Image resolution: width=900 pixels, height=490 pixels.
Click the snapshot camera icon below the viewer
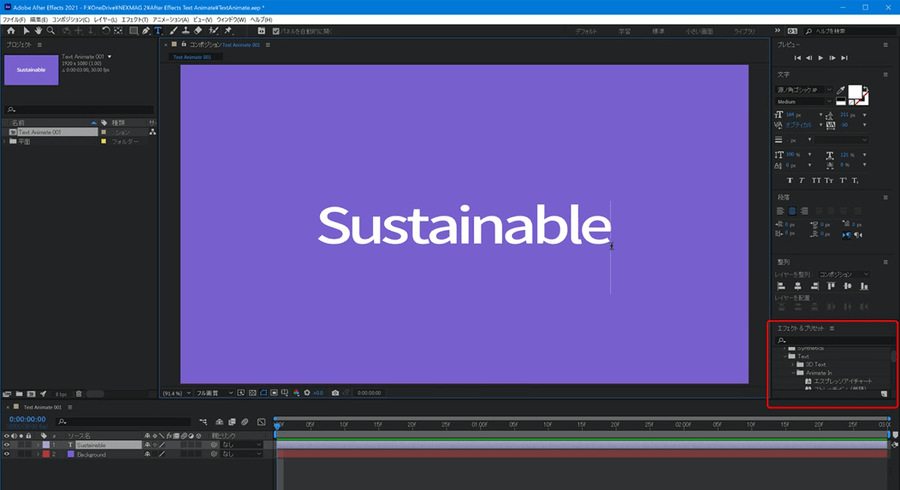tap(335, 392)
